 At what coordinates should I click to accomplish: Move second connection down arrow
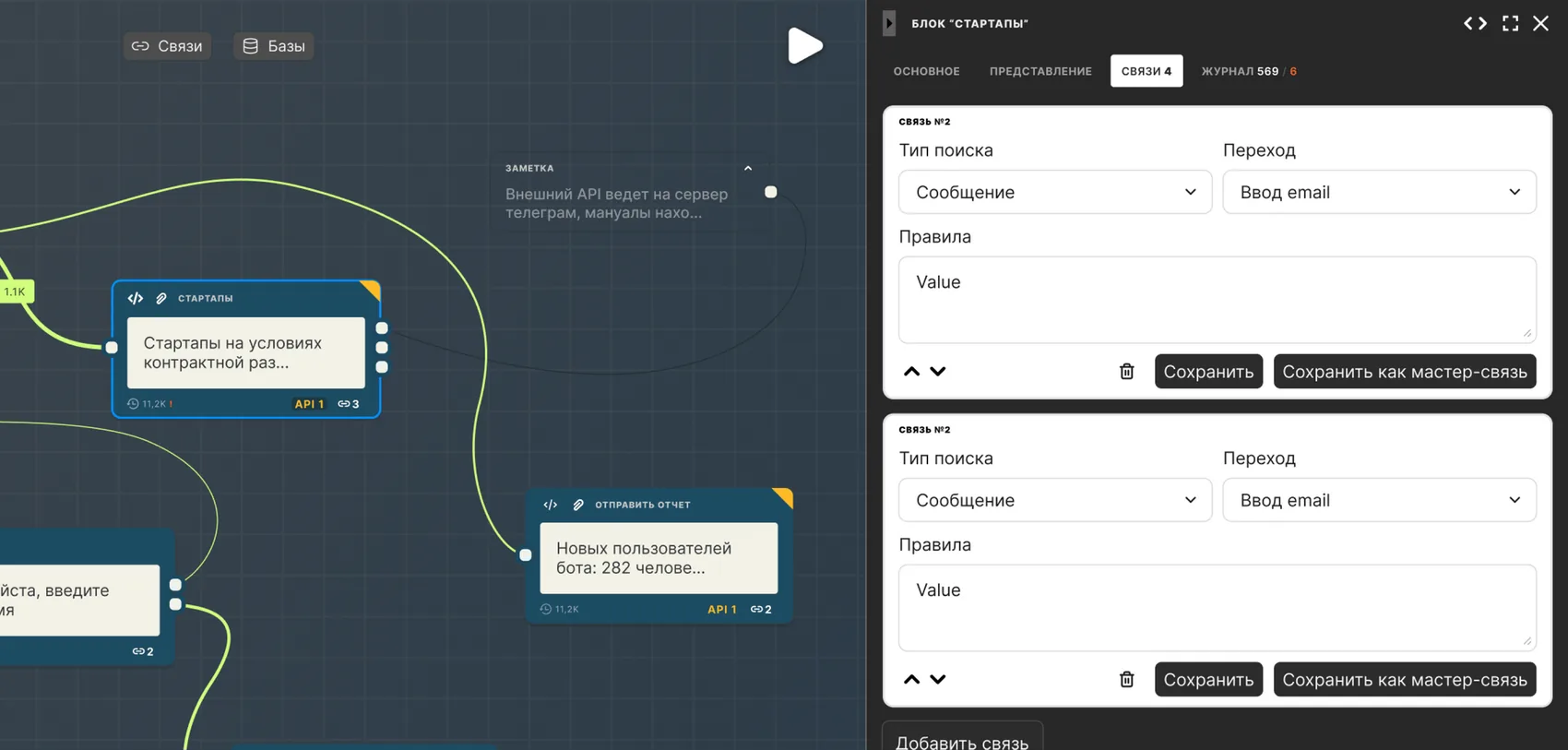938,680
